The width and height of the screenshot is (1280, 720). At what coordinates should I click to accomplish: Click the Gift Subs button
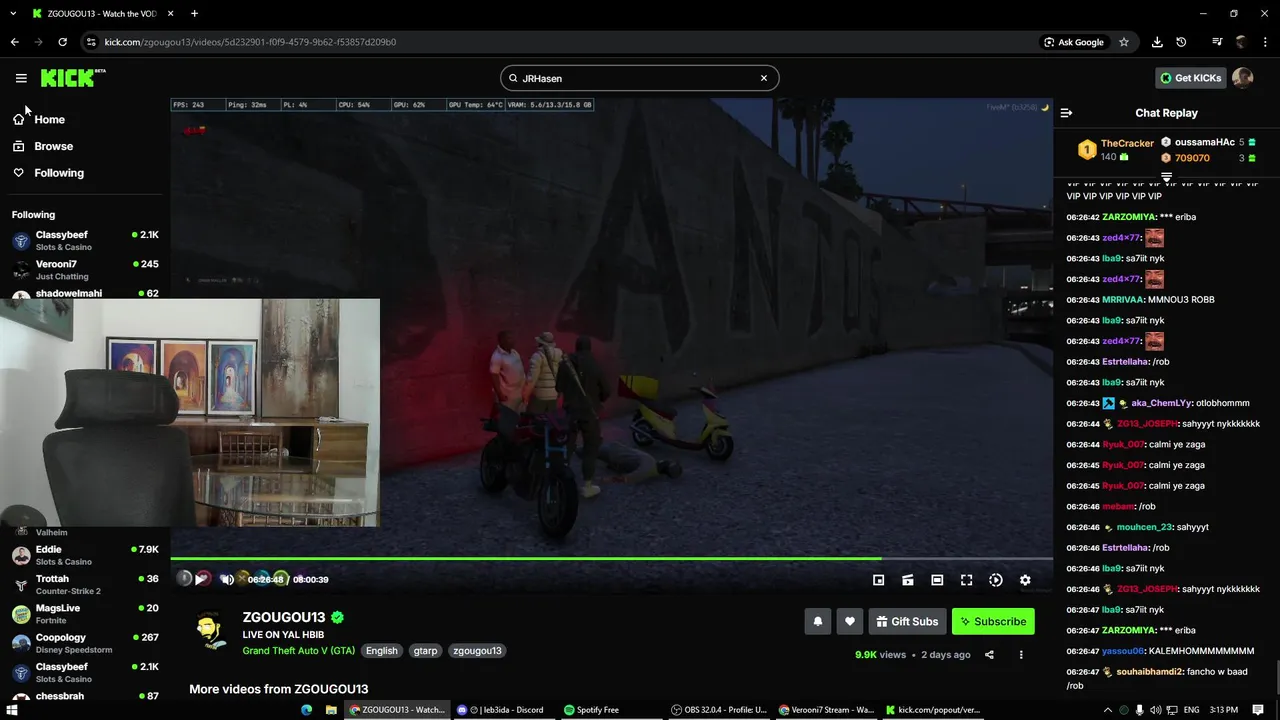[x=907, y=621]
